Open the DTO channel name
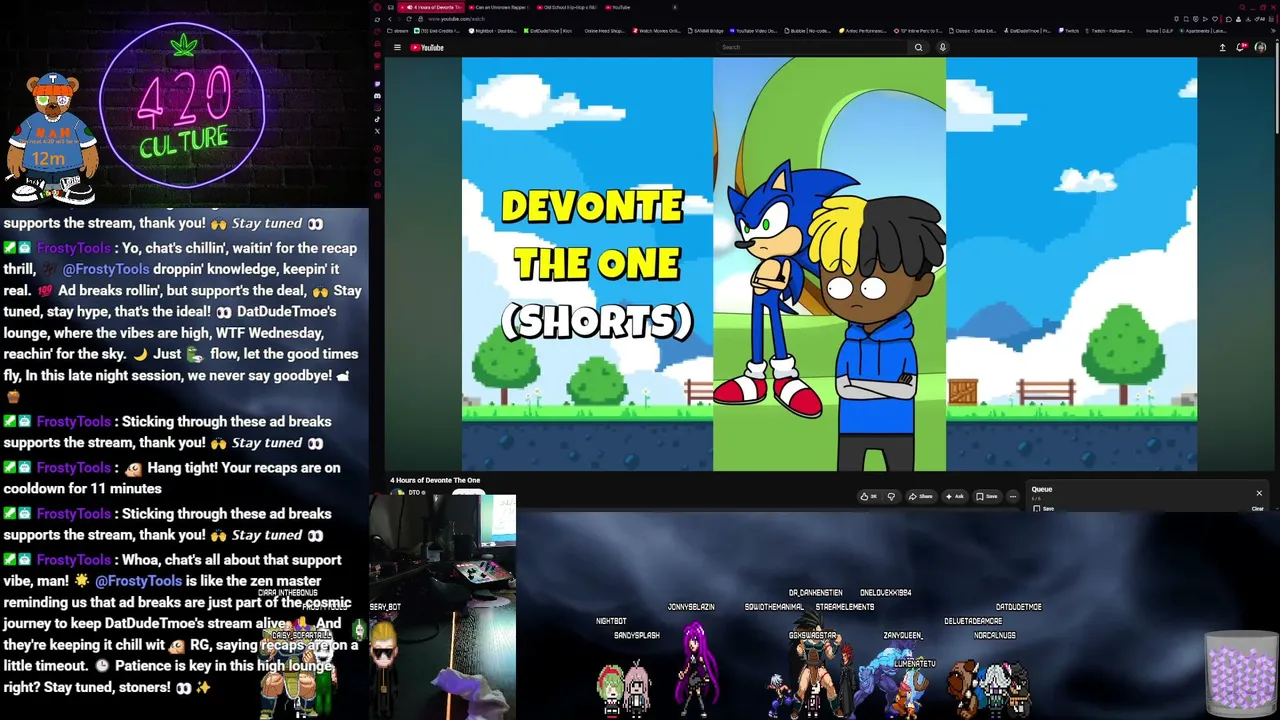The image size is (1280, 720). coord(416,493)
